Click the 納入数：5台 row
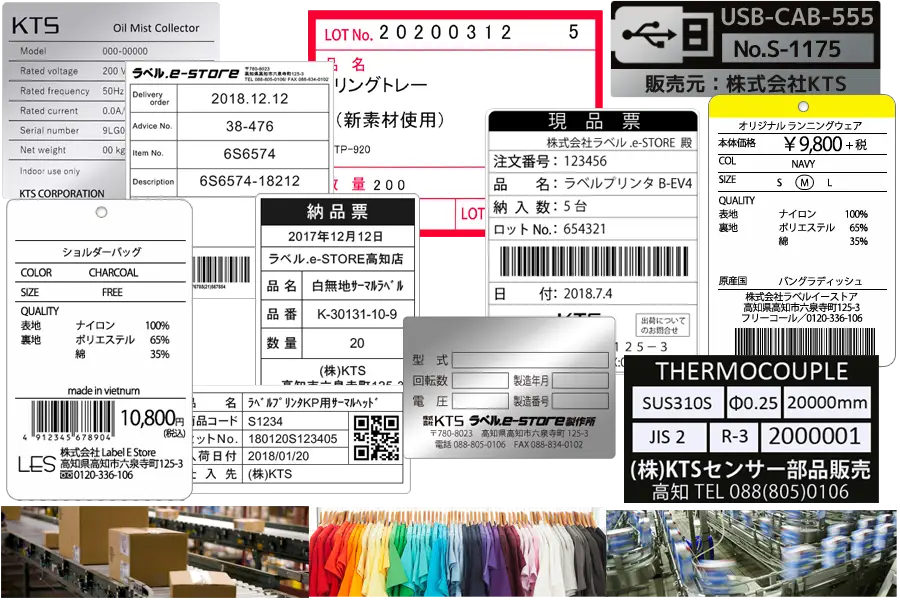 coord(593,207)
